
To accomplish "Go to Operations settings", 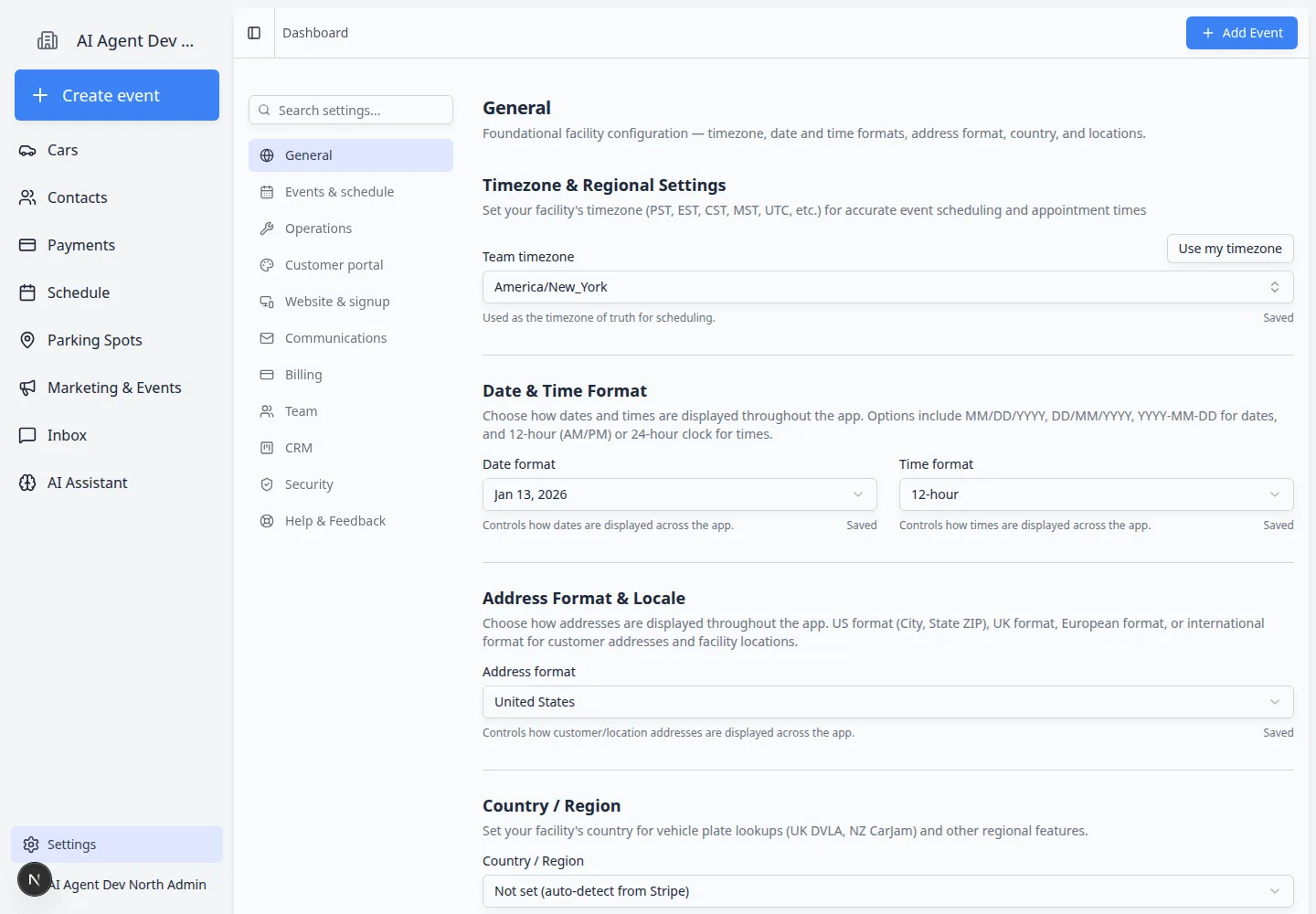I will coord(351,228).
